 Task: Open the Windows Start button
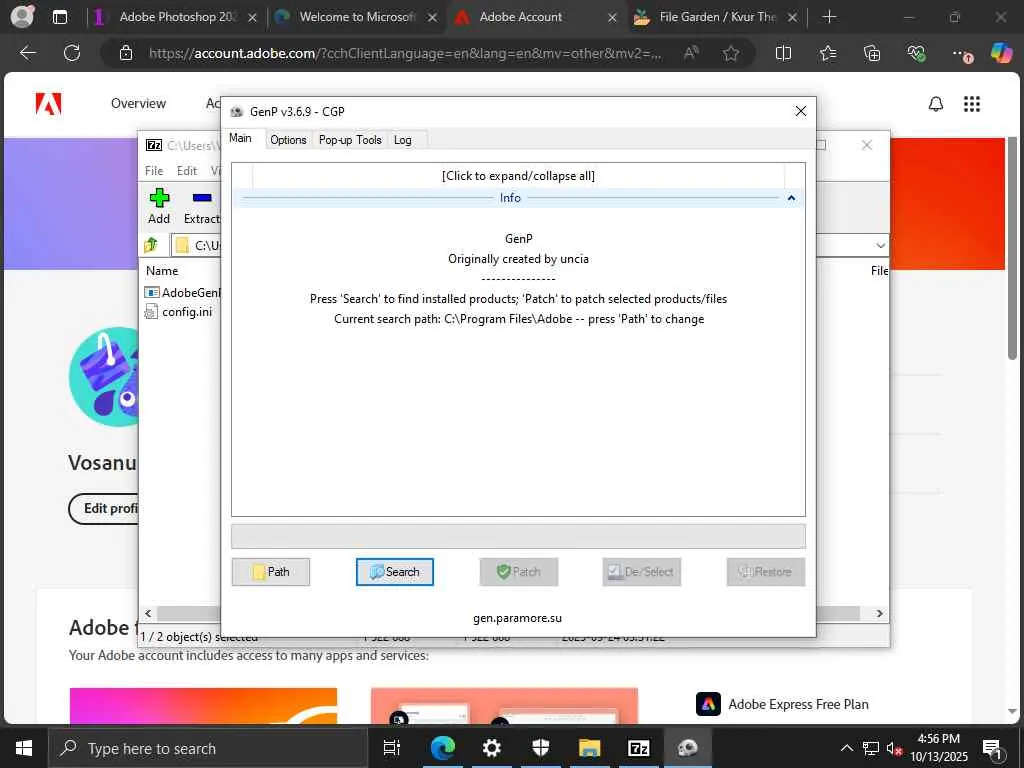click(24, 748)
